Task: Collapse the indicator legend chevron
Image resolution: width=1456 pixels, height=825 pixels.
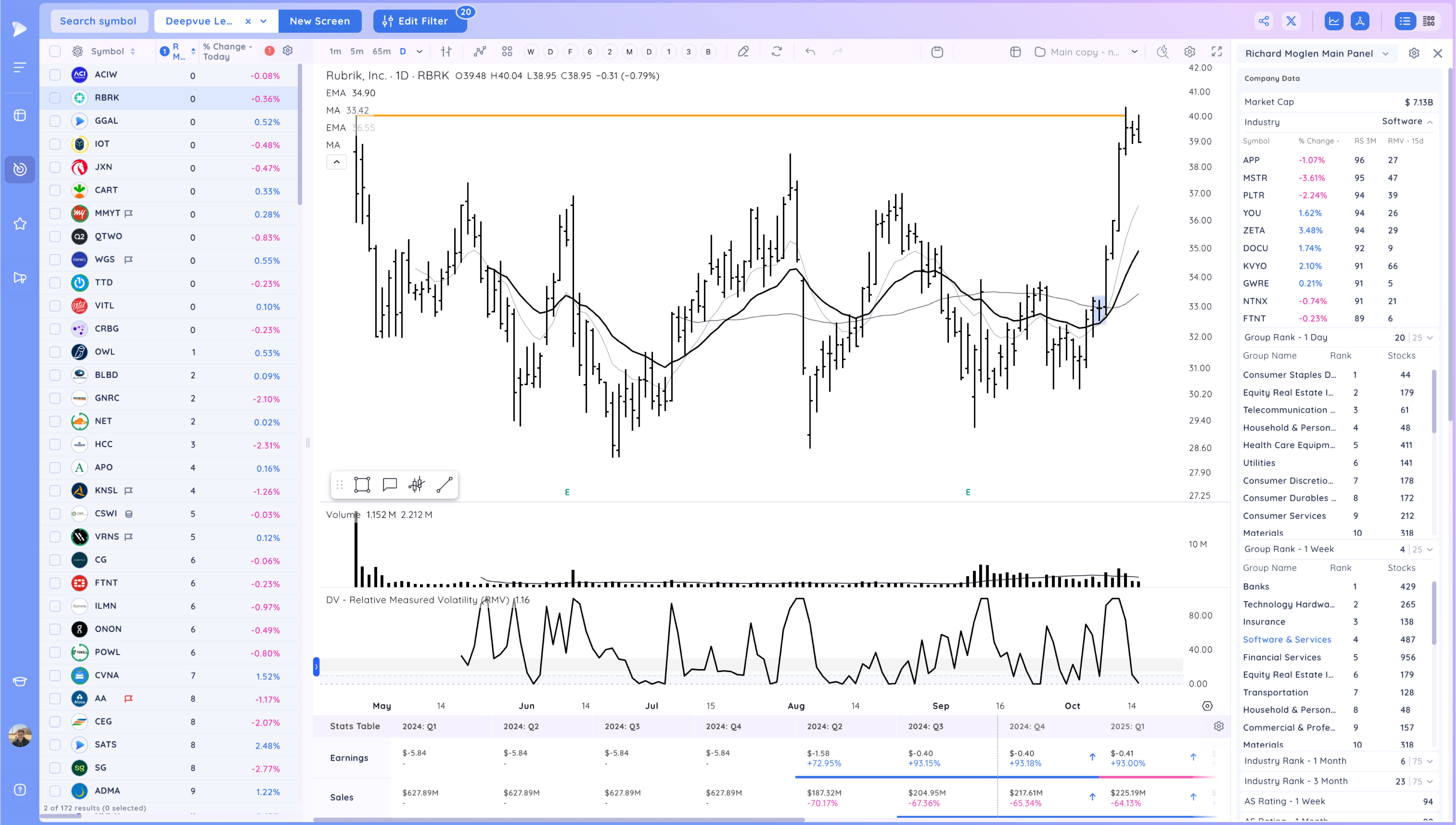Action: click(x=336, y=162)
